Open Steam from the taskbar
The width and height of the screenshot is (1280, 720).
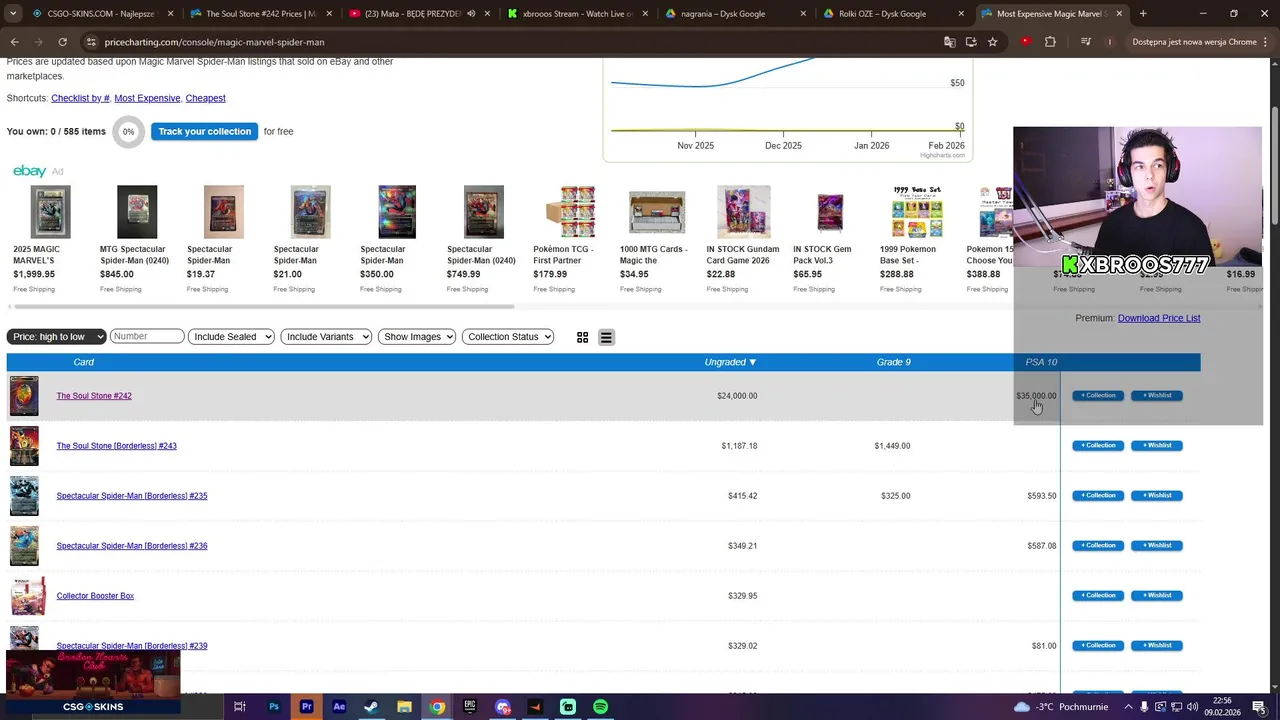tap(371, 707)
